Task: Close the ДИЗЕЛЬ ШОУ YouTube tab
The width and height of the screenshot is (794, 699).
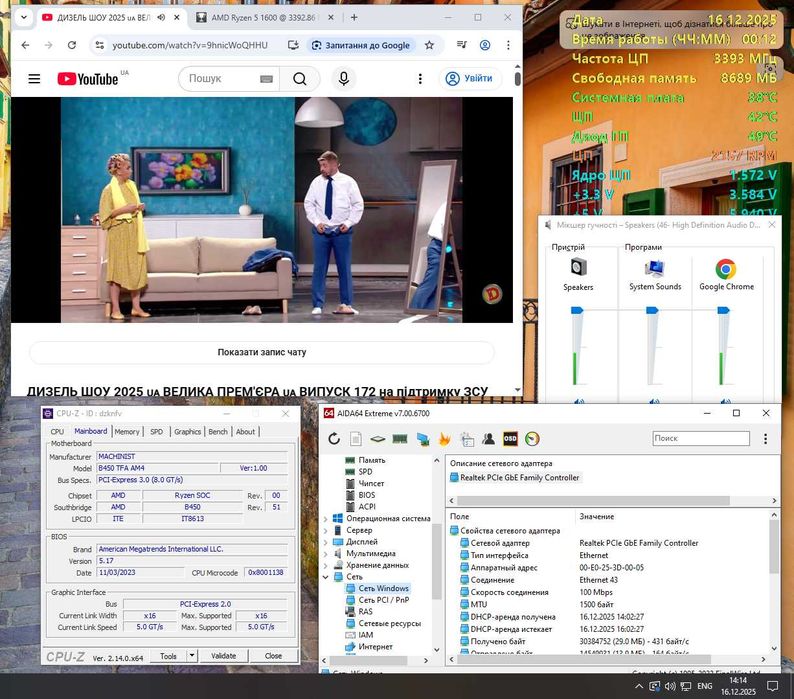Action: [177, 17]
